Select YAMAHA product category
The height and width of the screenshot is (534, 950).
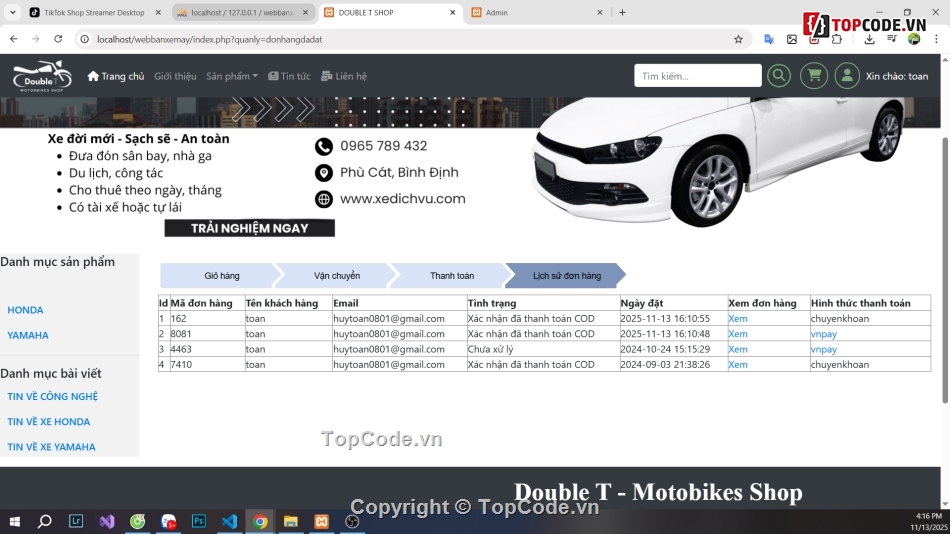pos(28,335)
